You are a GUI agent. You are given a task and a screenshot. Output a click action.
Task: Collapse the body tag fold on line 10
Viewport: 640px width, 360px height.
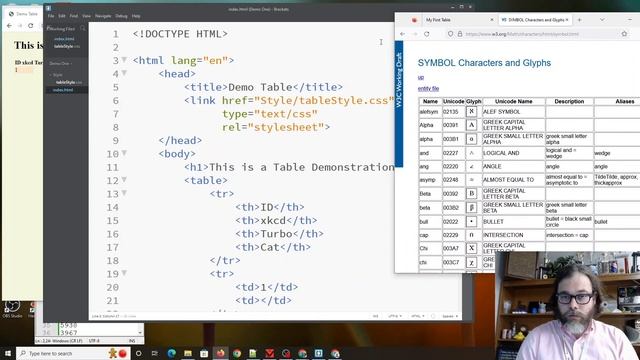pyautogui.click(x=124, y=153)
